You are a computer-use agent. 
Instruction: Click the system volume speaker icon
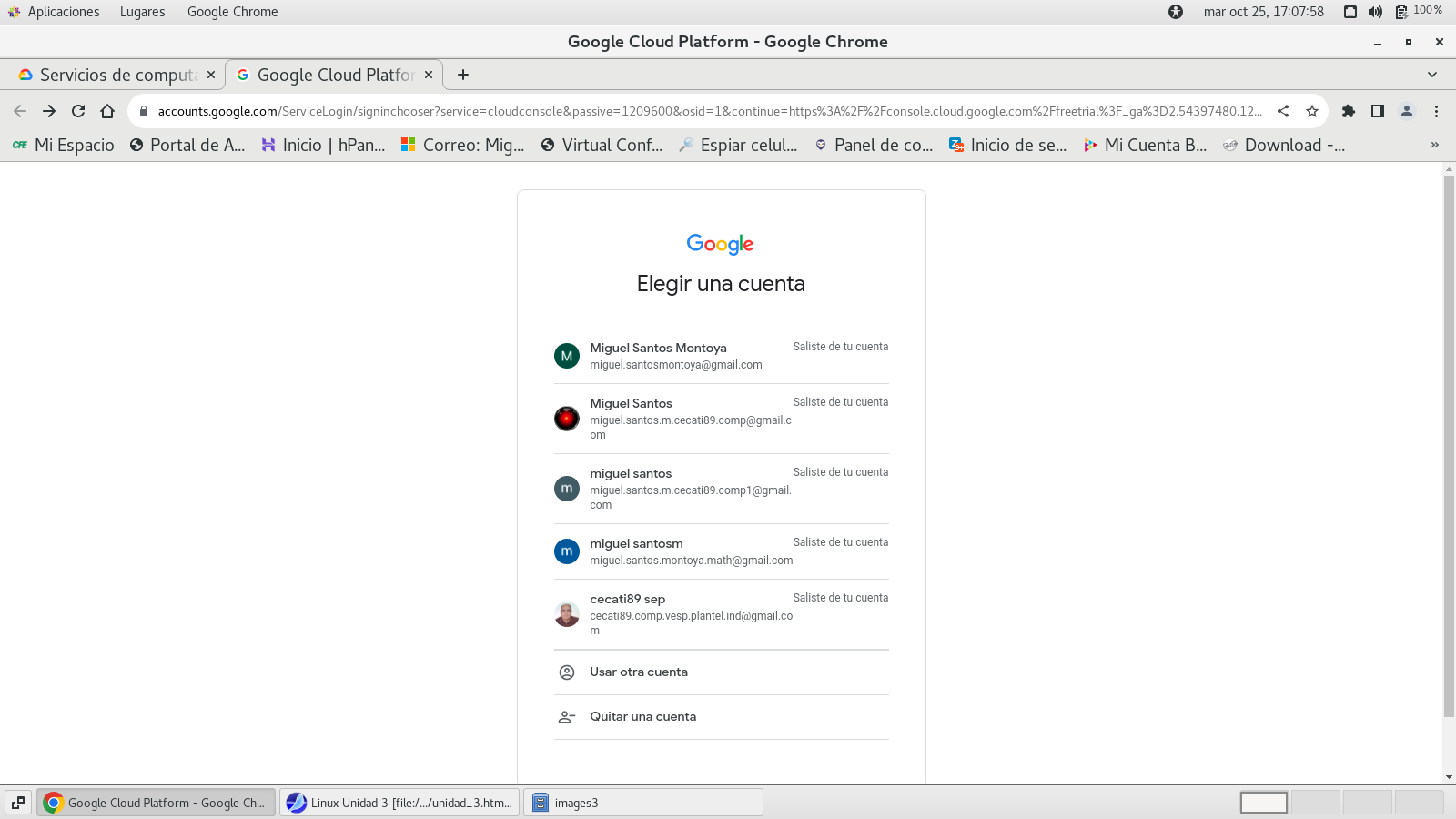click(1375, 12)
